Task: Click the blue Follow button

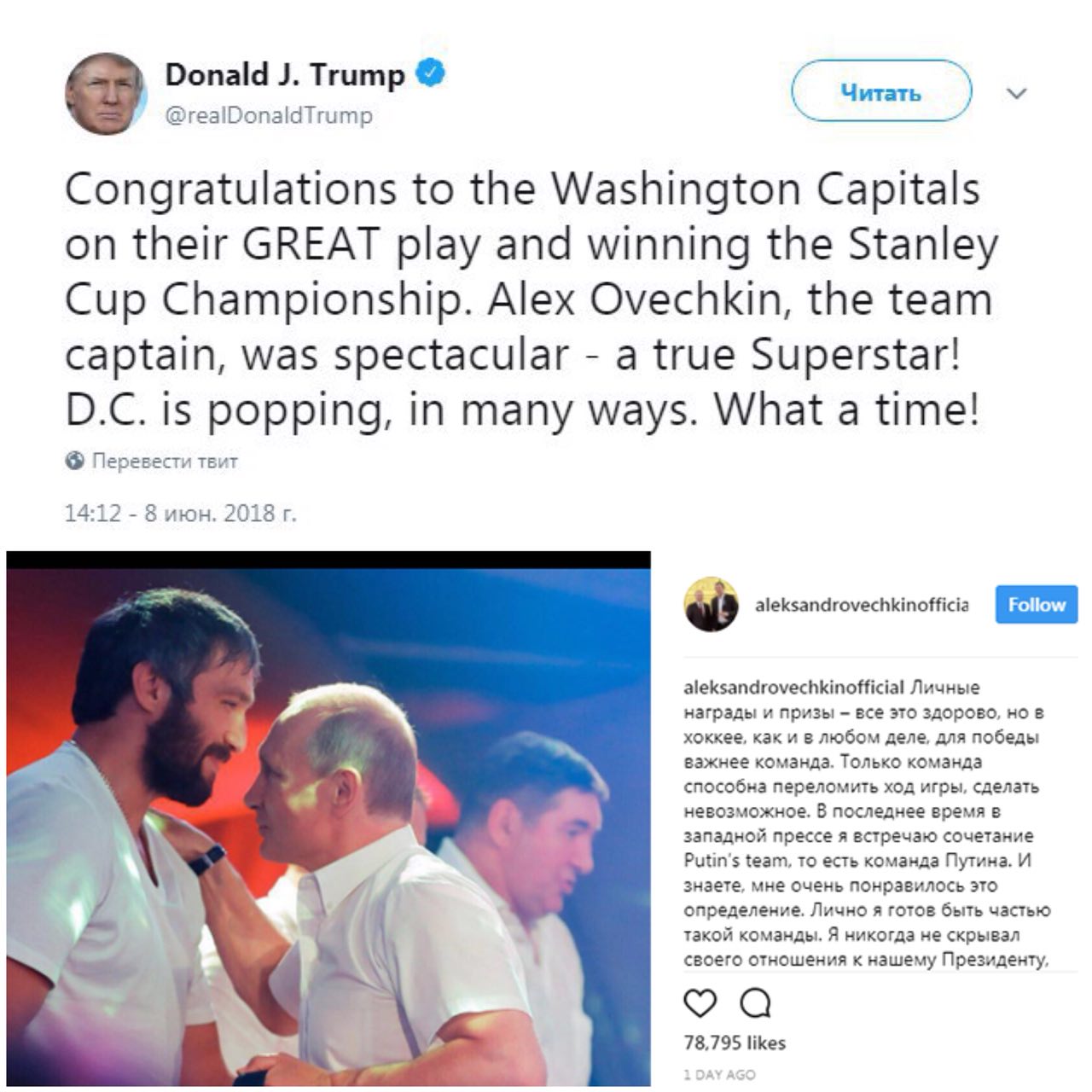Action: pyautogui.click(x=1037, y=605)
